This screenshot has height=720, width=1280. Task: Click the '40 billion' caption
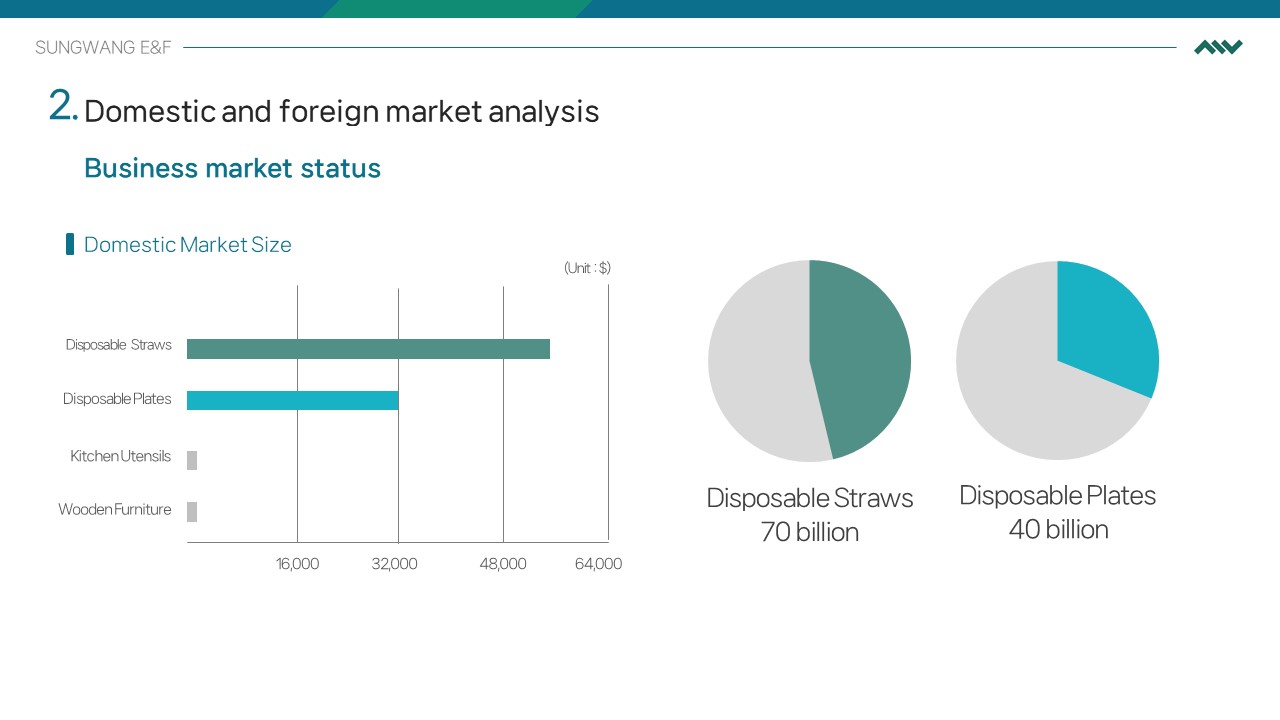click(x=1058, y=529)
